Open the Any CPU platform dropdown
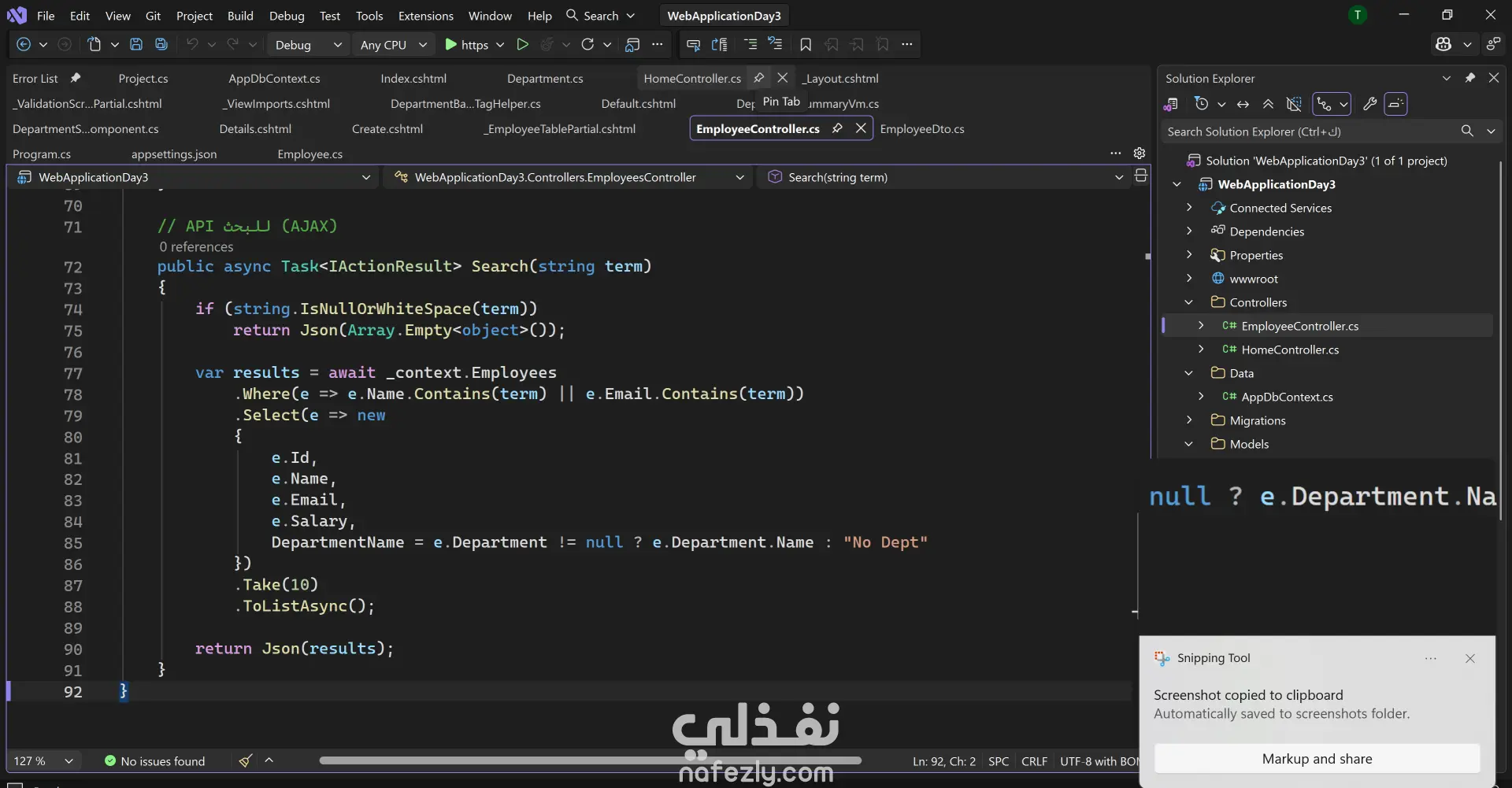This screenshot has width=1512, height=788. coord(393,45)
